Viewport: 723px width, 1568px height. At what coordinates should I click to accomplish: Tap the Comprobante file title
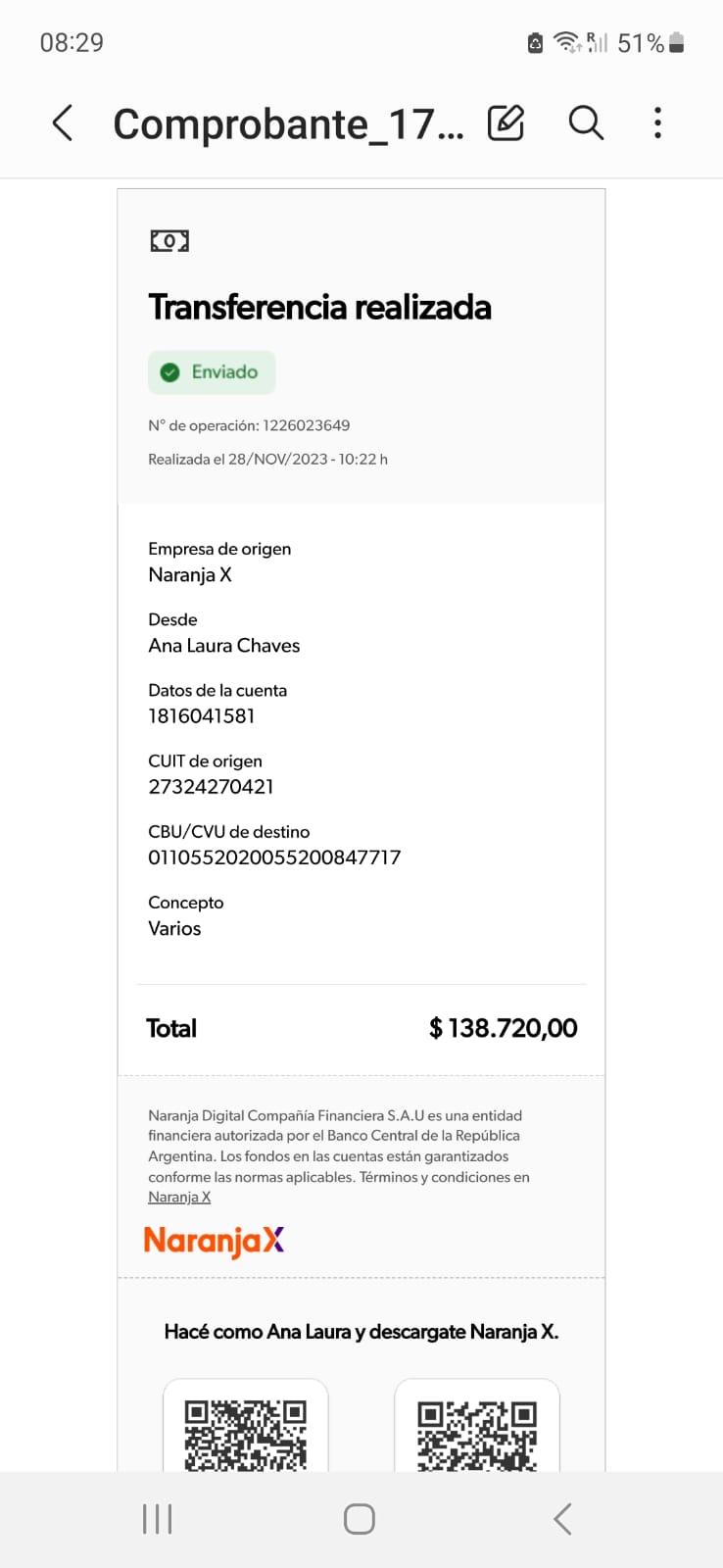coord(288,124)
